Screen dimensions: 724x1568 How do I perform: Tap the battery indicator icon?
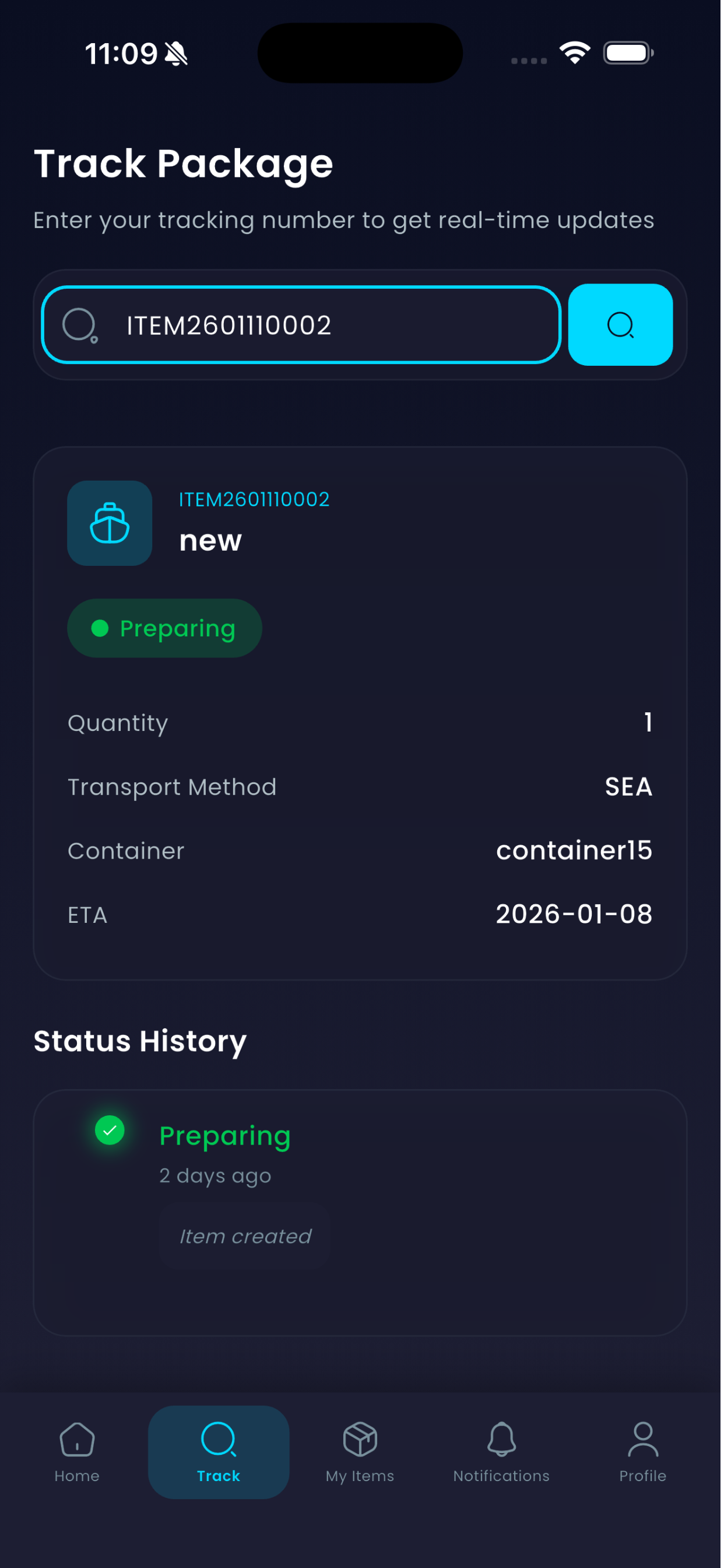628,53
